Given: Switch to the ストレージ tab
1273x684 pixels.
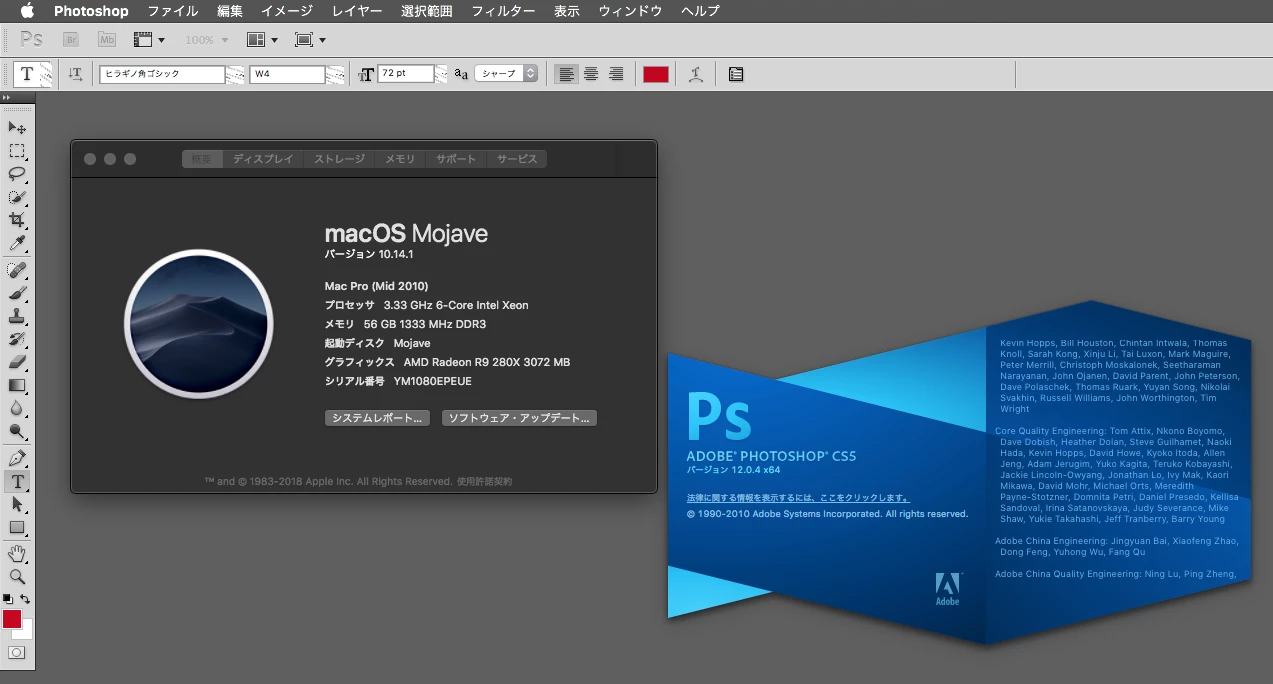Looking at the screenshot, I should [340, 159].
